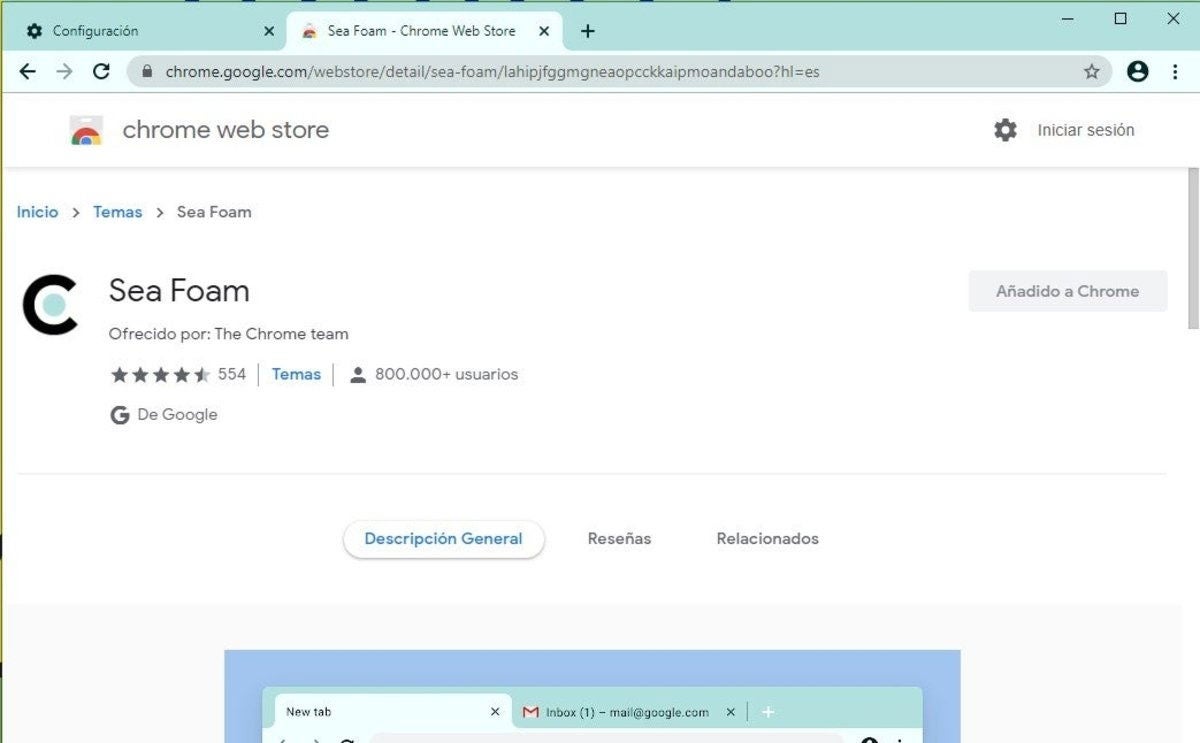Open Chrome three-dot menu
The width and height of the screenshot is (1200, 743).
[x=1174, y=71]
